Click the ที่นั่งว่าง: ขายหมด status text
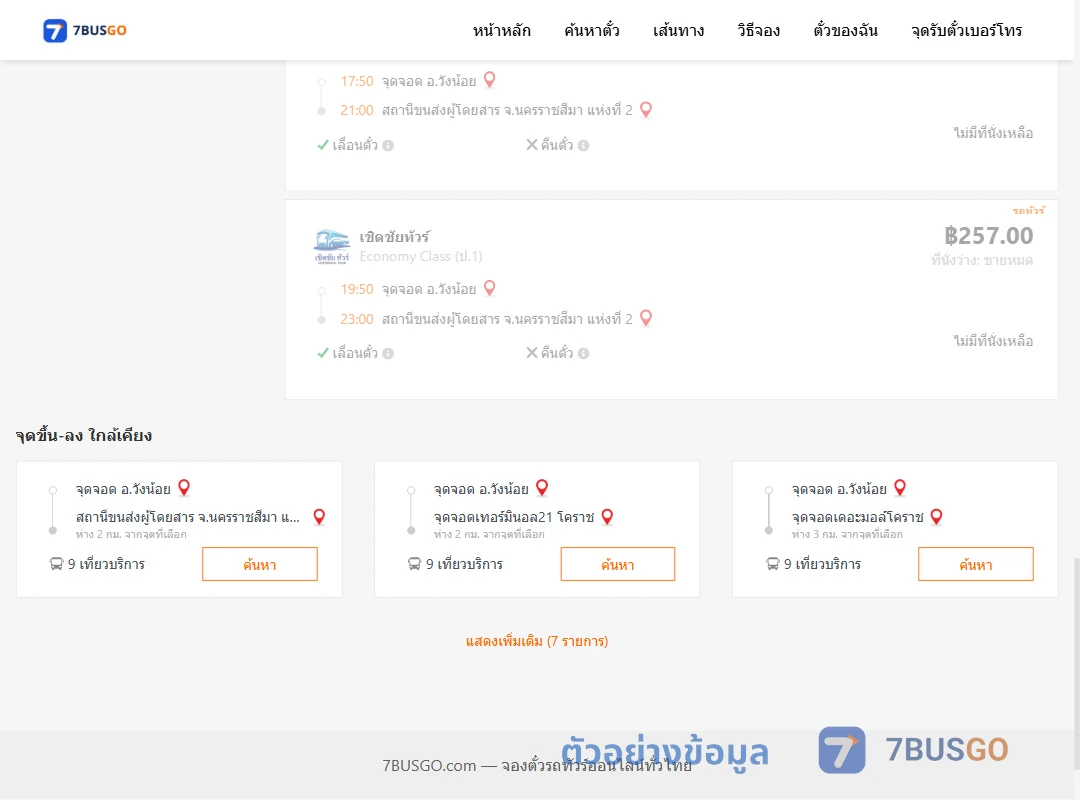This screenshot has width=1080, height=800. coord(982,260)
